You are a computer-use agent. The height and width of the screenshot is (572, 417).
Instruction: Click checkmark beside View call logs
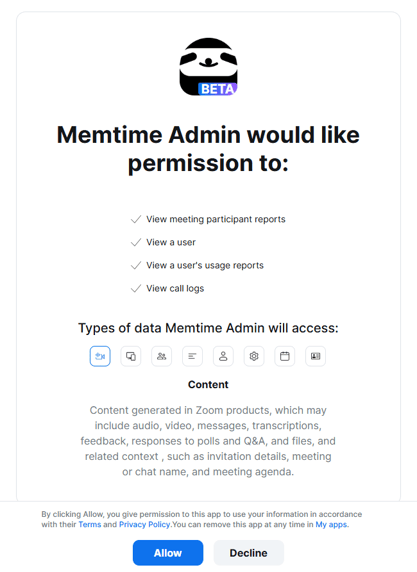(136, 289)
